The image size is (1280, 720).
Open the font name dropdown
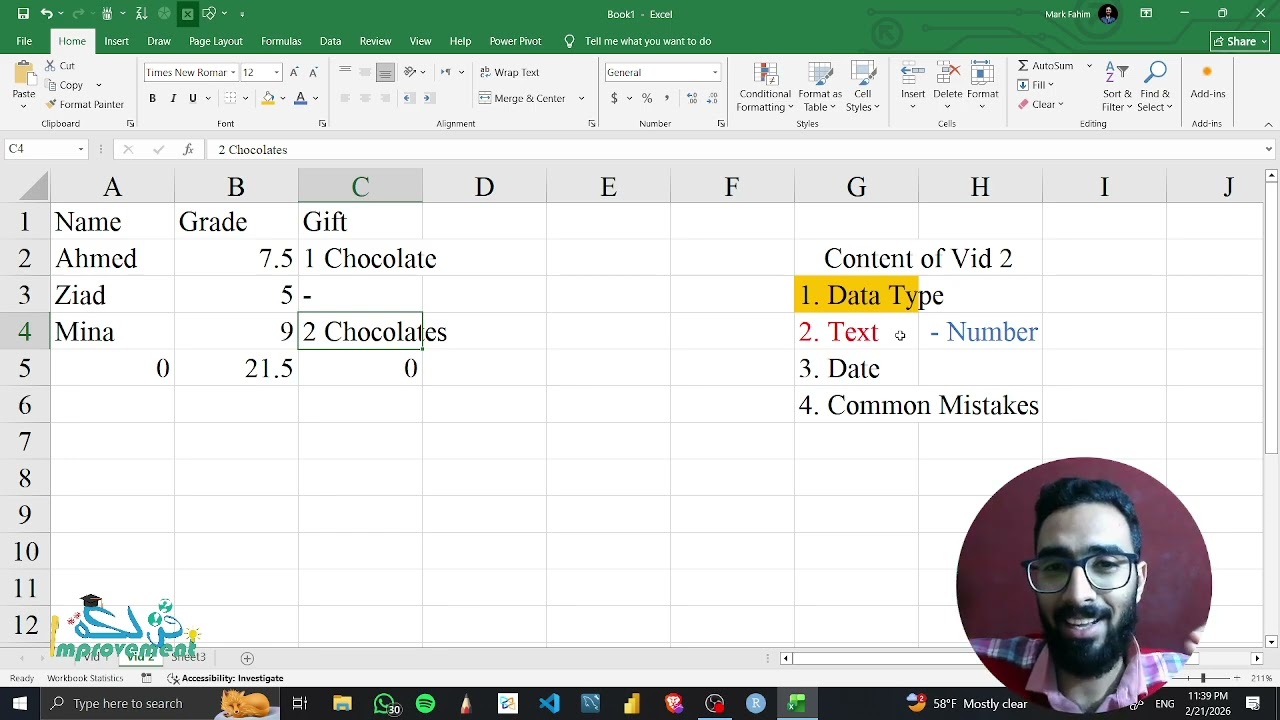233,72
